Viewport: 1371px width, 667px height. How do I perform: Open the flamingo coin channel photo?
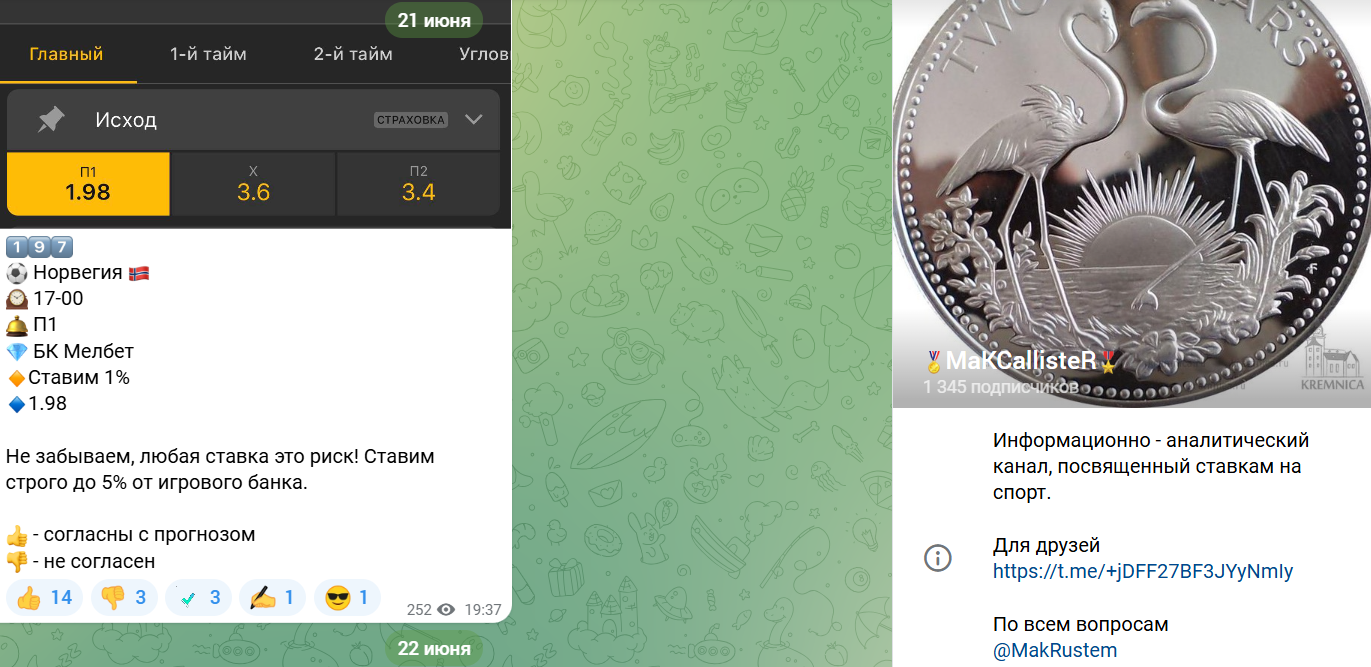[1131, 204]
